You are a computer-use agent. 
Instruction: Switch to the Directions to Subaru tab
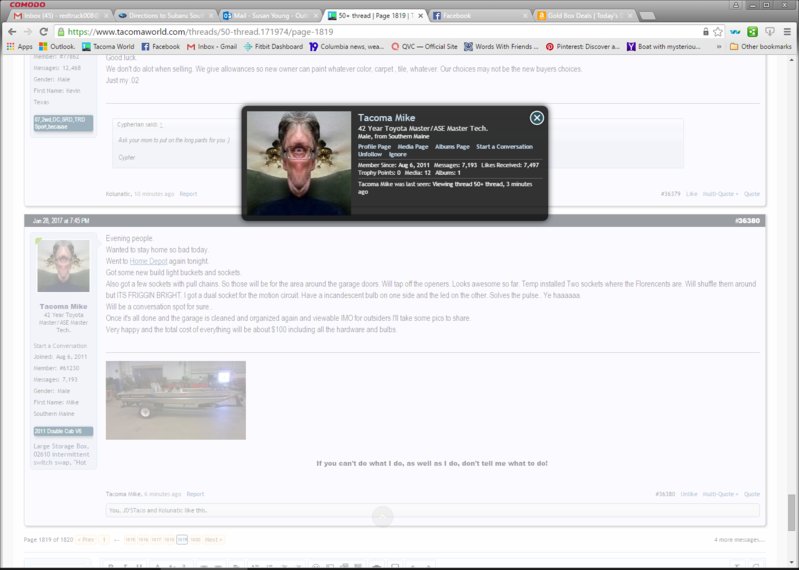[164, 16]
